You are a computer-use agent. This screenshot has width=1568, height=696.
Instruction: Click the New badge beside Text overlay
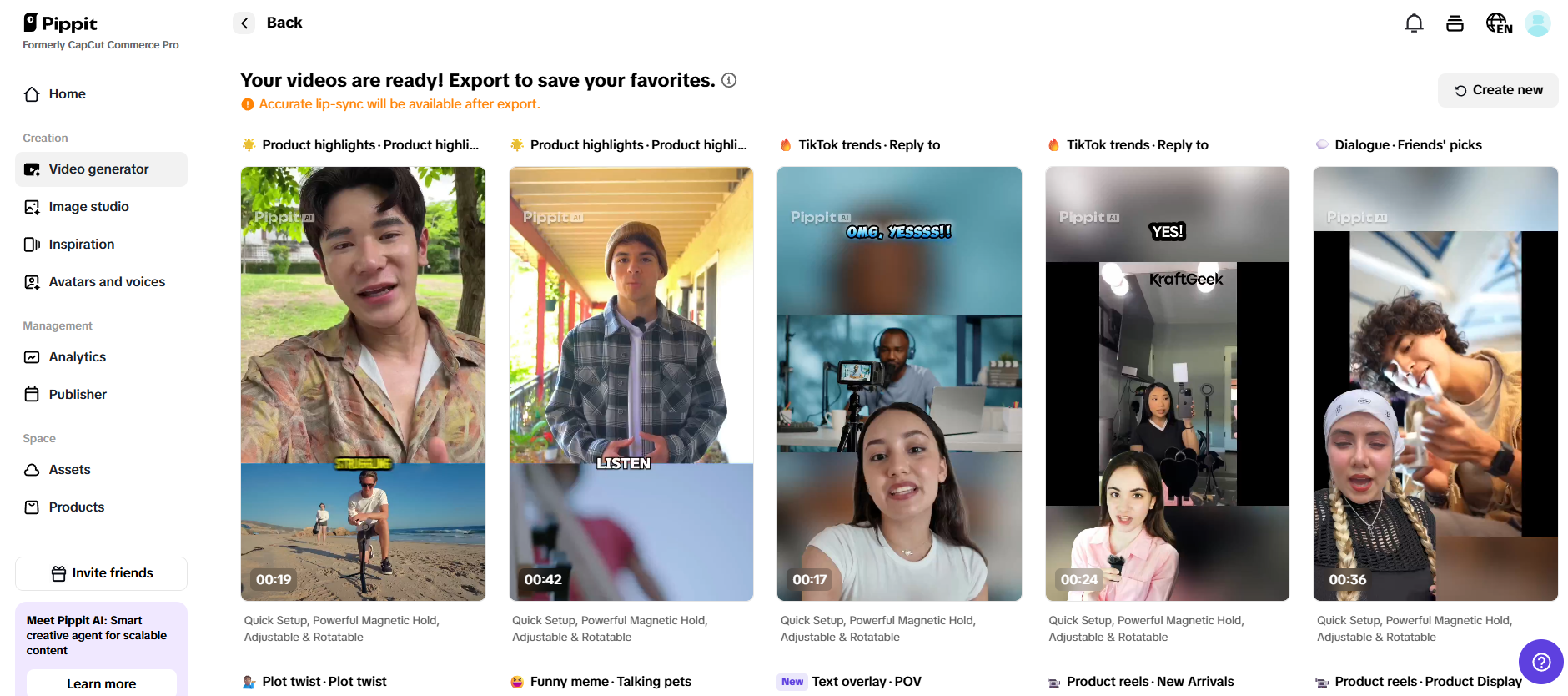click(792, 682)
